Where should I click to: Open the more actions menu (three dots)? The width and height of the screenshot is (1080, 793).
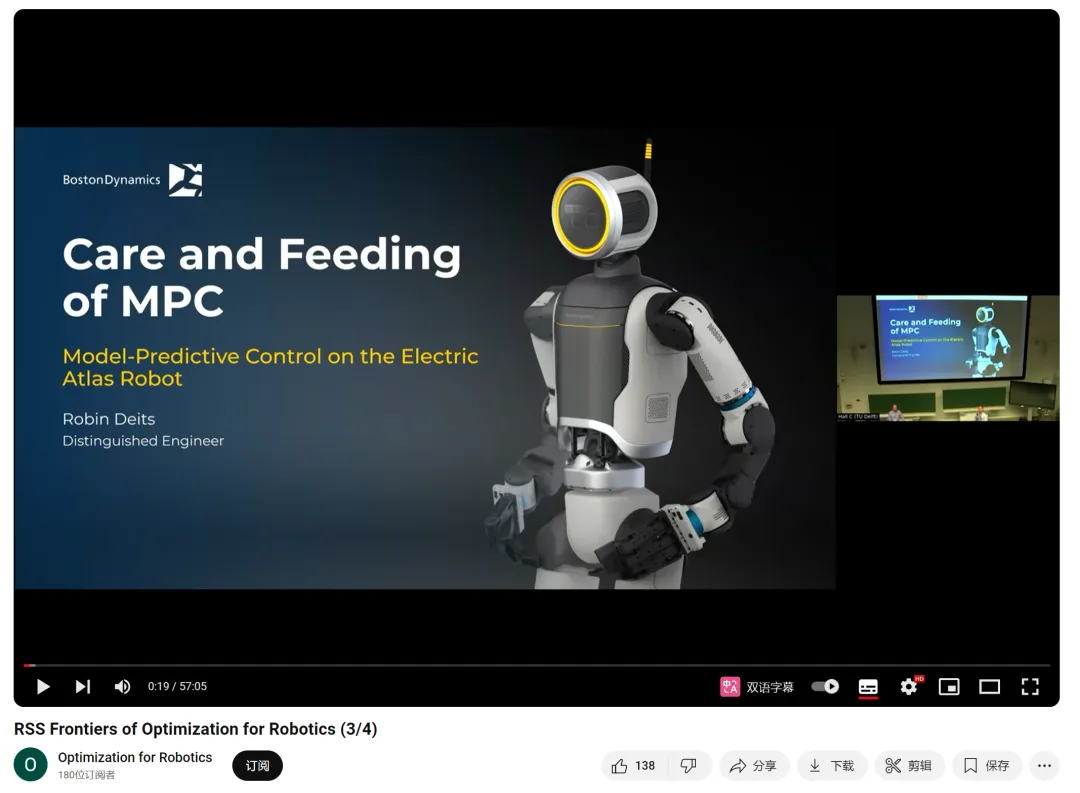tap(1044, 765)
